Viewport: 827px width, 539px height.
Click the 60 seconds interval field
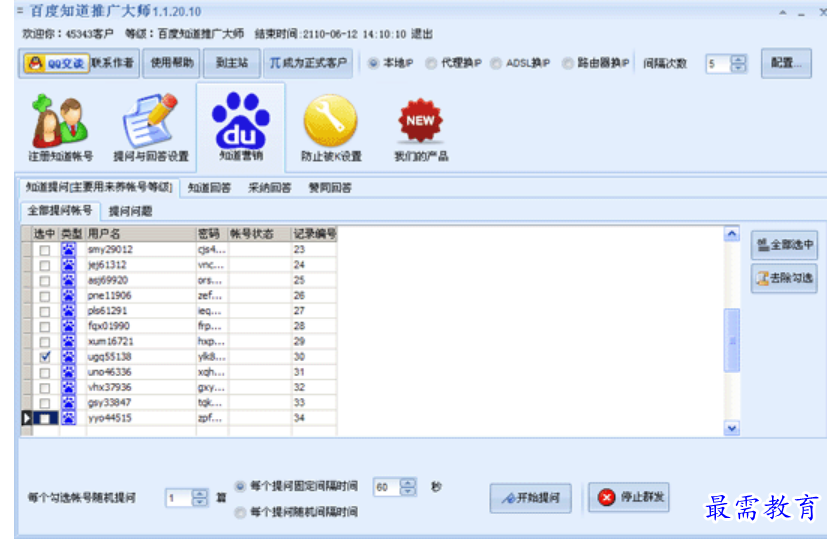tap(387, 487)
